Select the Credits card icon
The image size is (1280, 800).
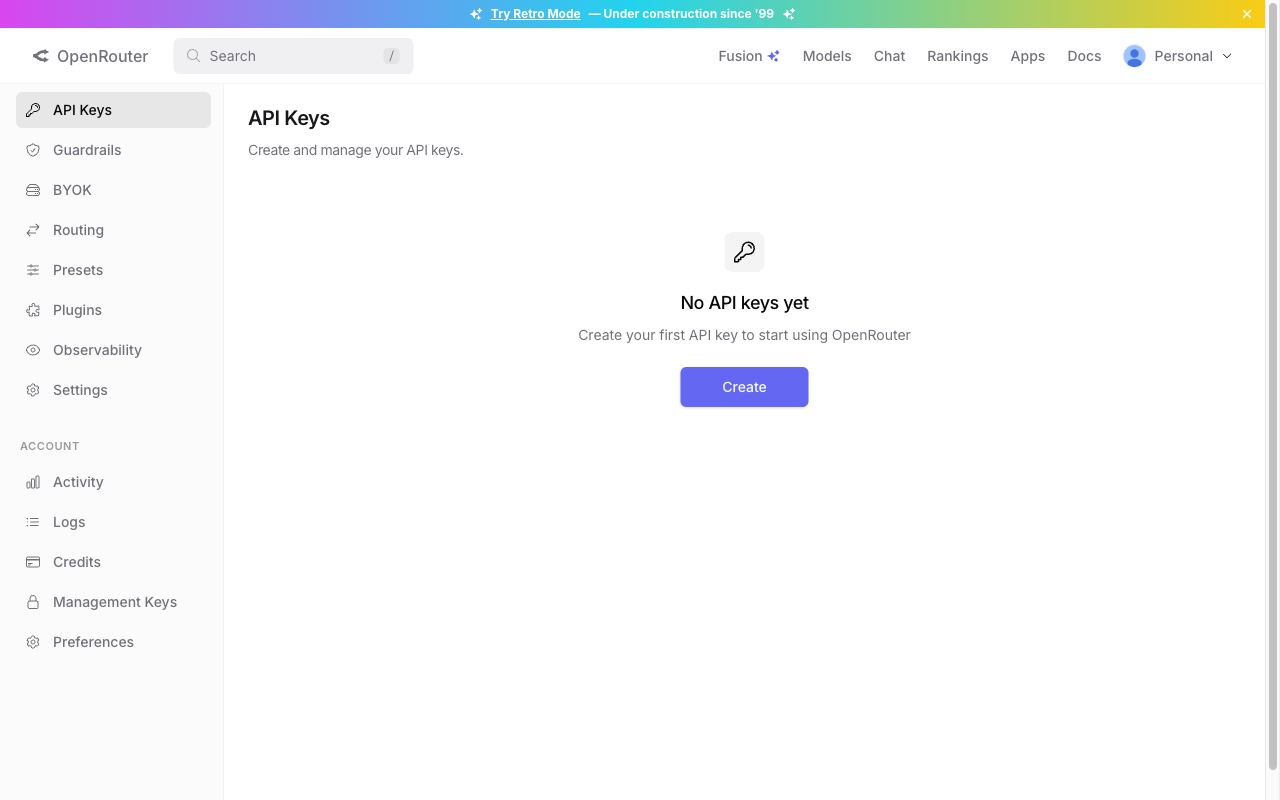33,562
